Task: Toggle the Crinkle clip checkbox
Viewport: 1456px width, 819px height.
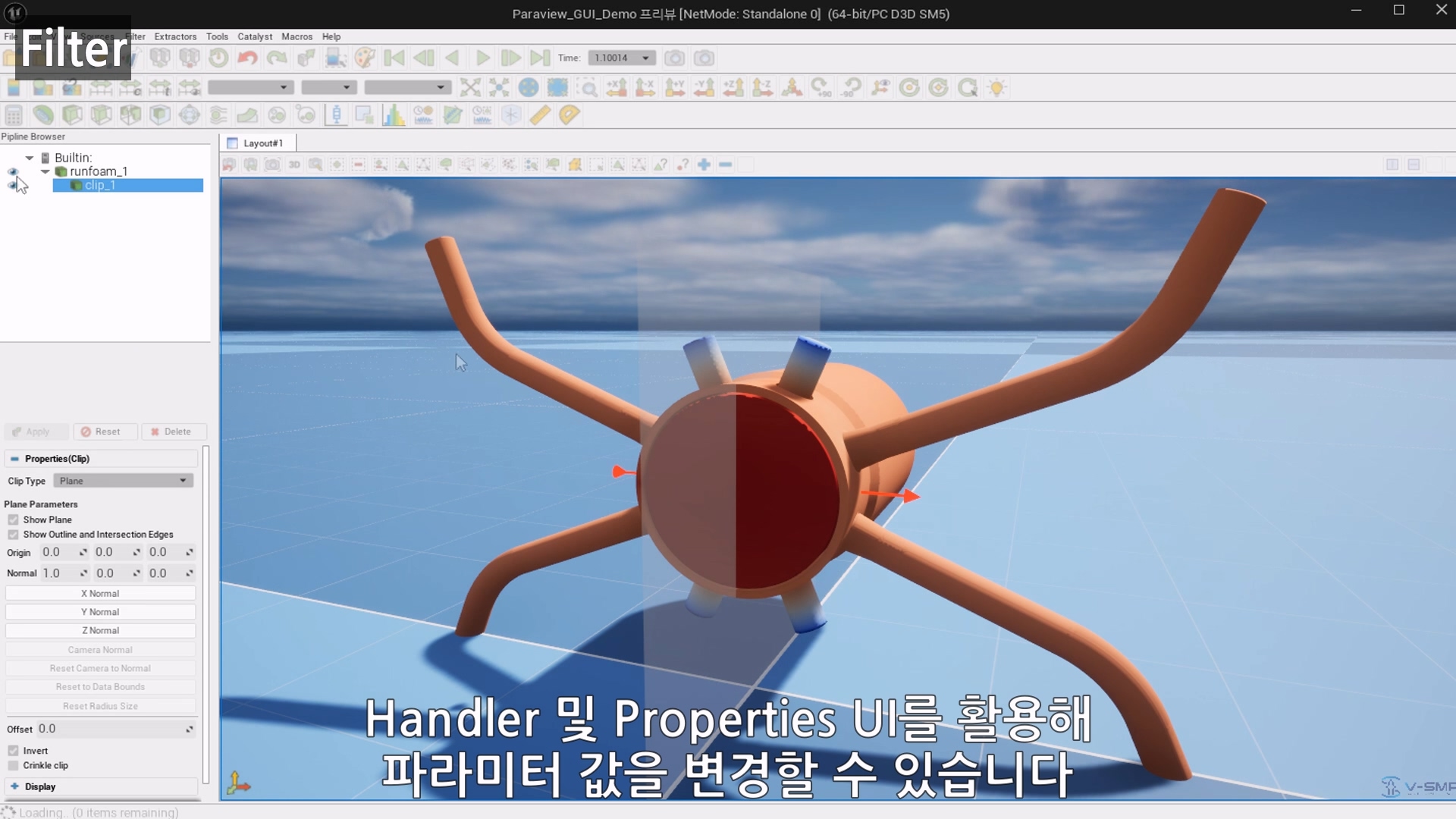Action: click(14, 765)
